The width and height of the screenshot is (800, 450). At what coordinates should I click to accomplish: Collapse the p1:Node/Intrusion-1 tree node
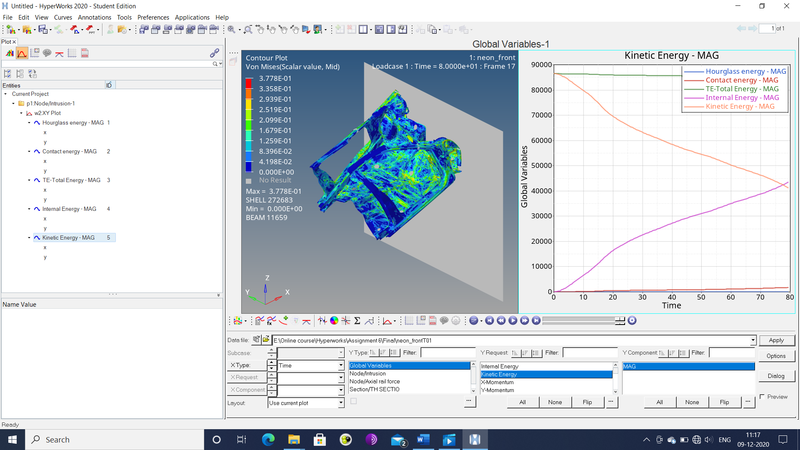13,103
